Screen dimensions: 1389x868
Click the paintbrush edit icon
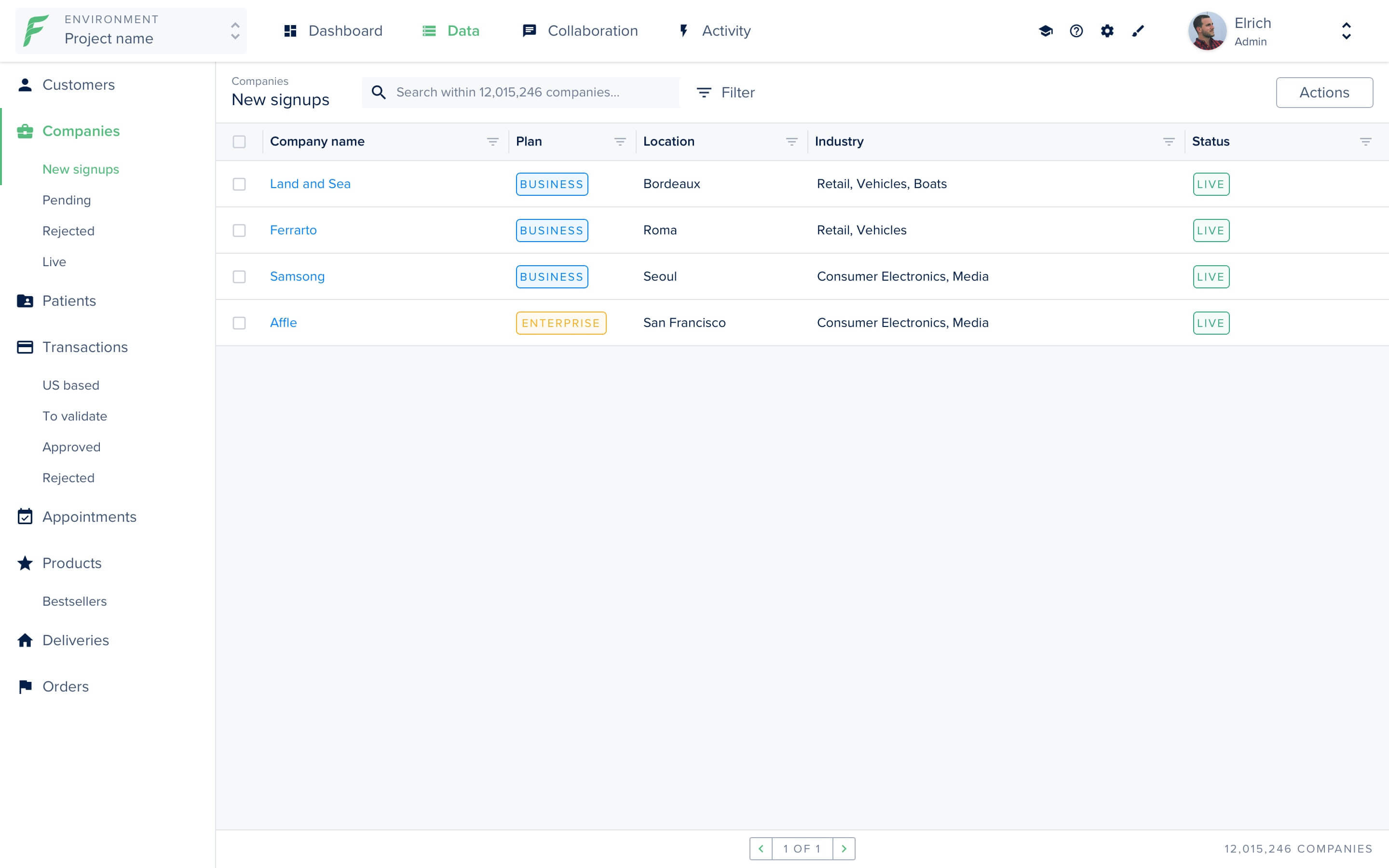point(1138,31)
